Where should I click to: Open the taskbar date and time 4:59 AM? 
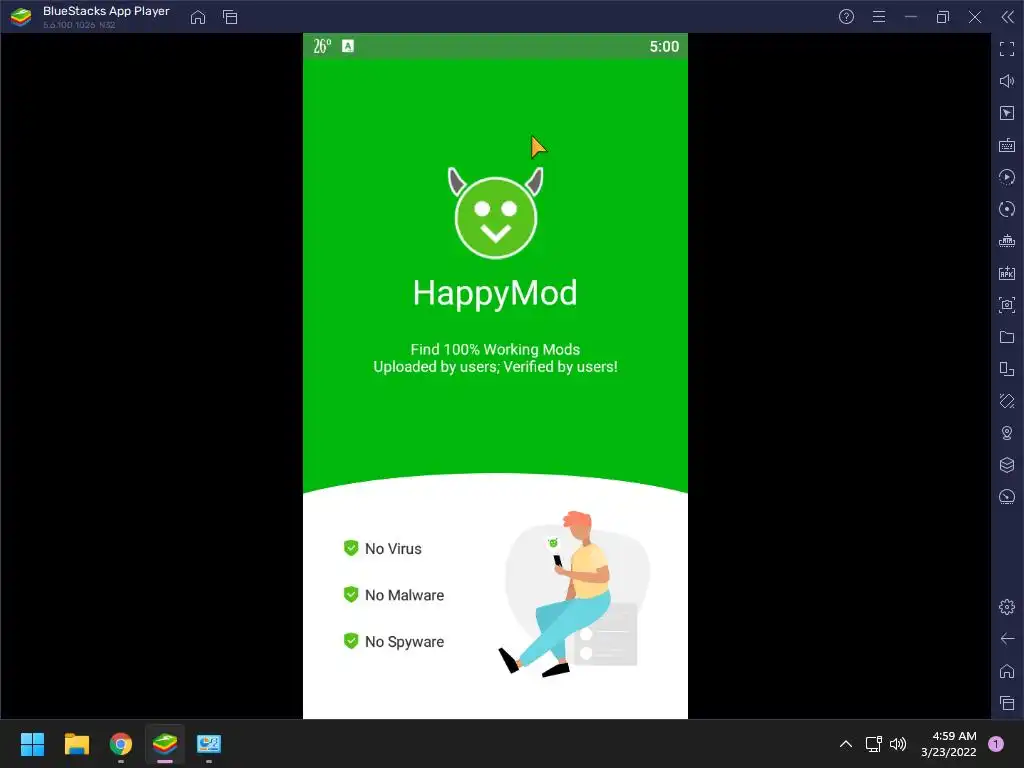949,744
